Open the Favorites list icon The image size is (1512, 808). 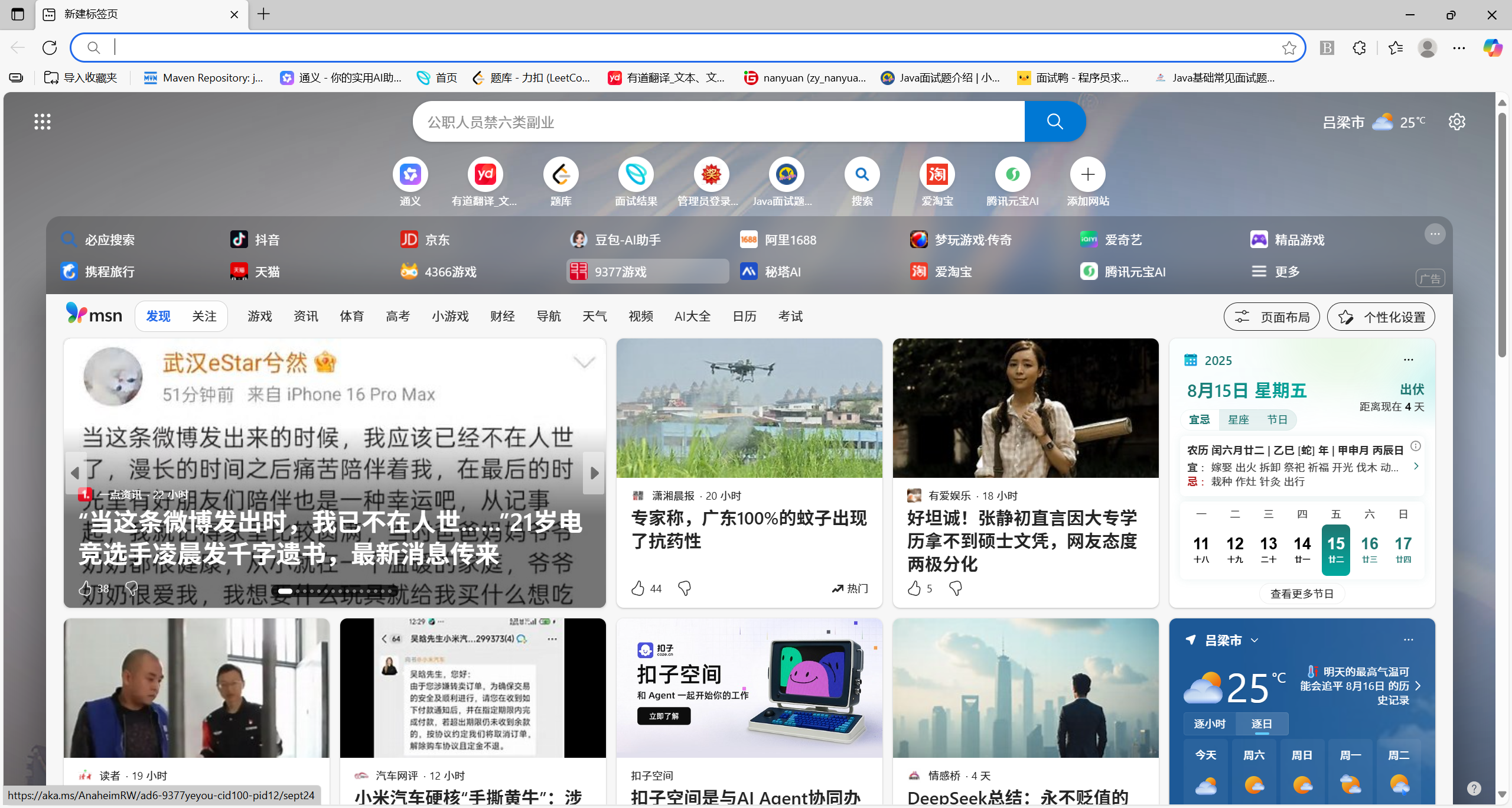(x=1396, y=48)
